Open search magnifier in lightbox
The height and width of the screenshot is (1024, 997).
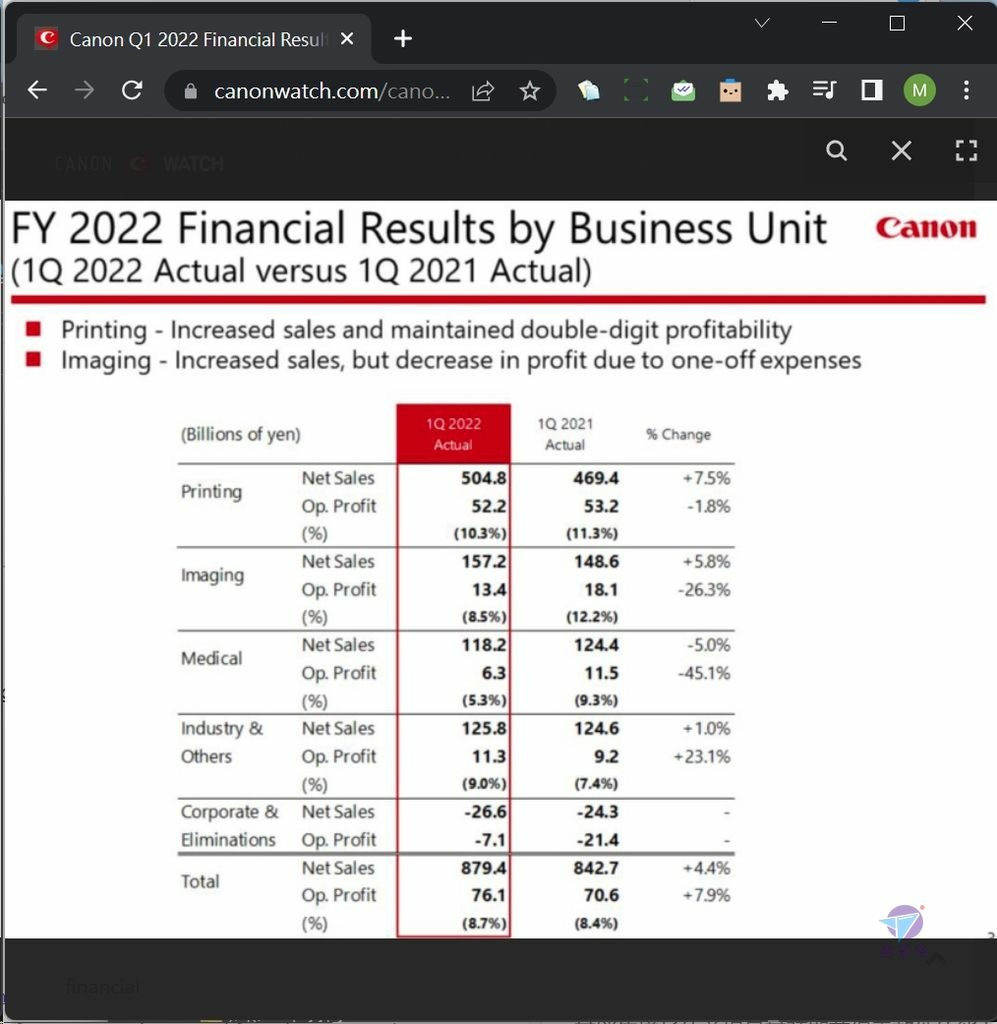(836, 151)
